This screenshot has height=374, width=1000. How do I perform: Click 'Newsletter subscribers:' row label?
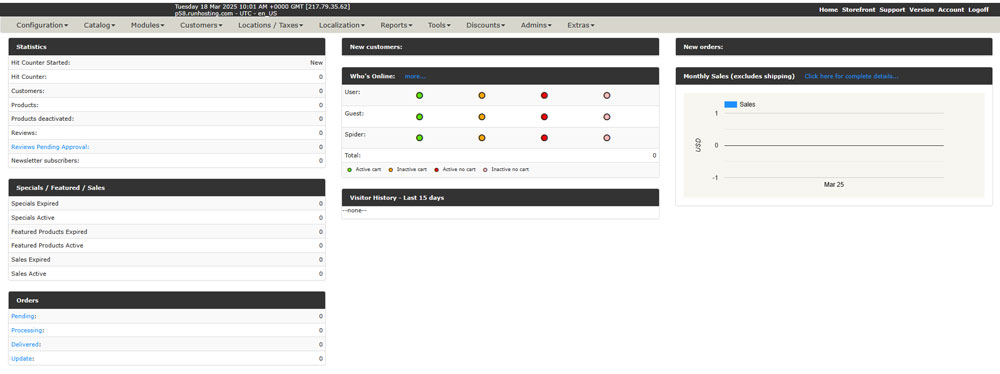tap(45, 161)
